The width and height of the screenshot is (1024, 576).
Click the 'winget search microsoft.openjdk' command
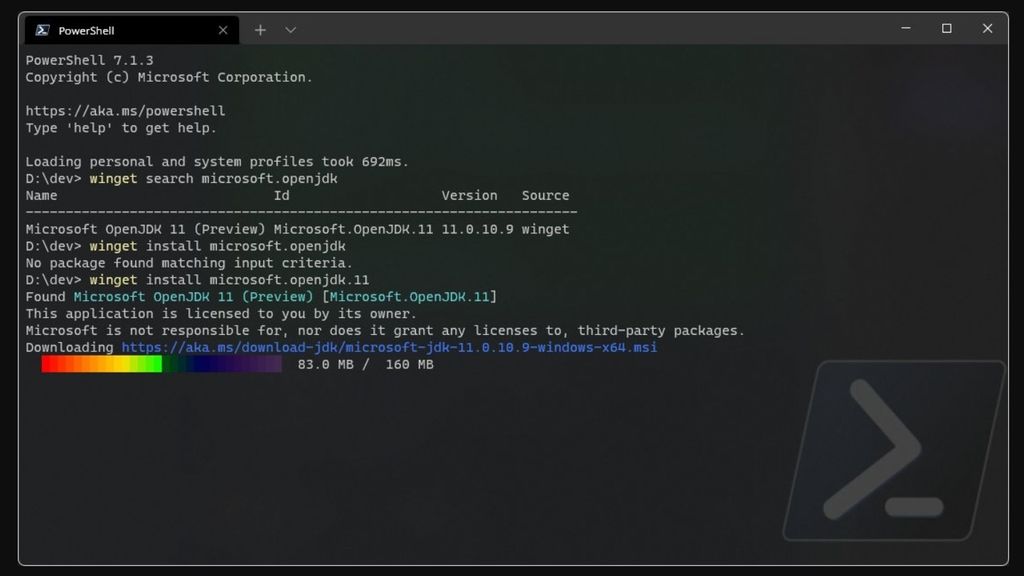214,178
